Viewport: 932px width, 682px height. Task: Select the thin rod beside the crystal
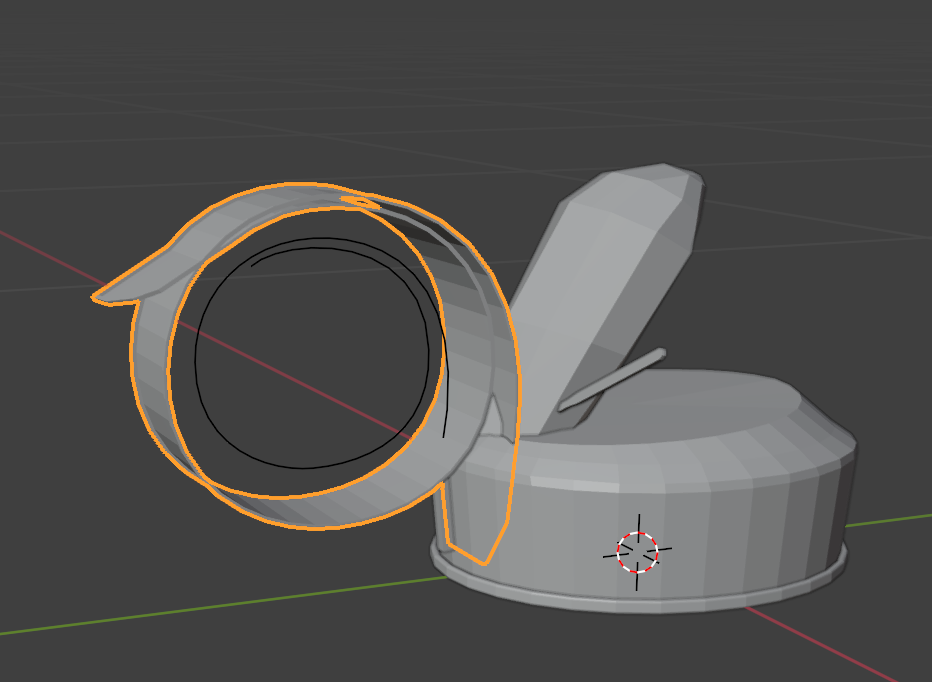(612, 379)
